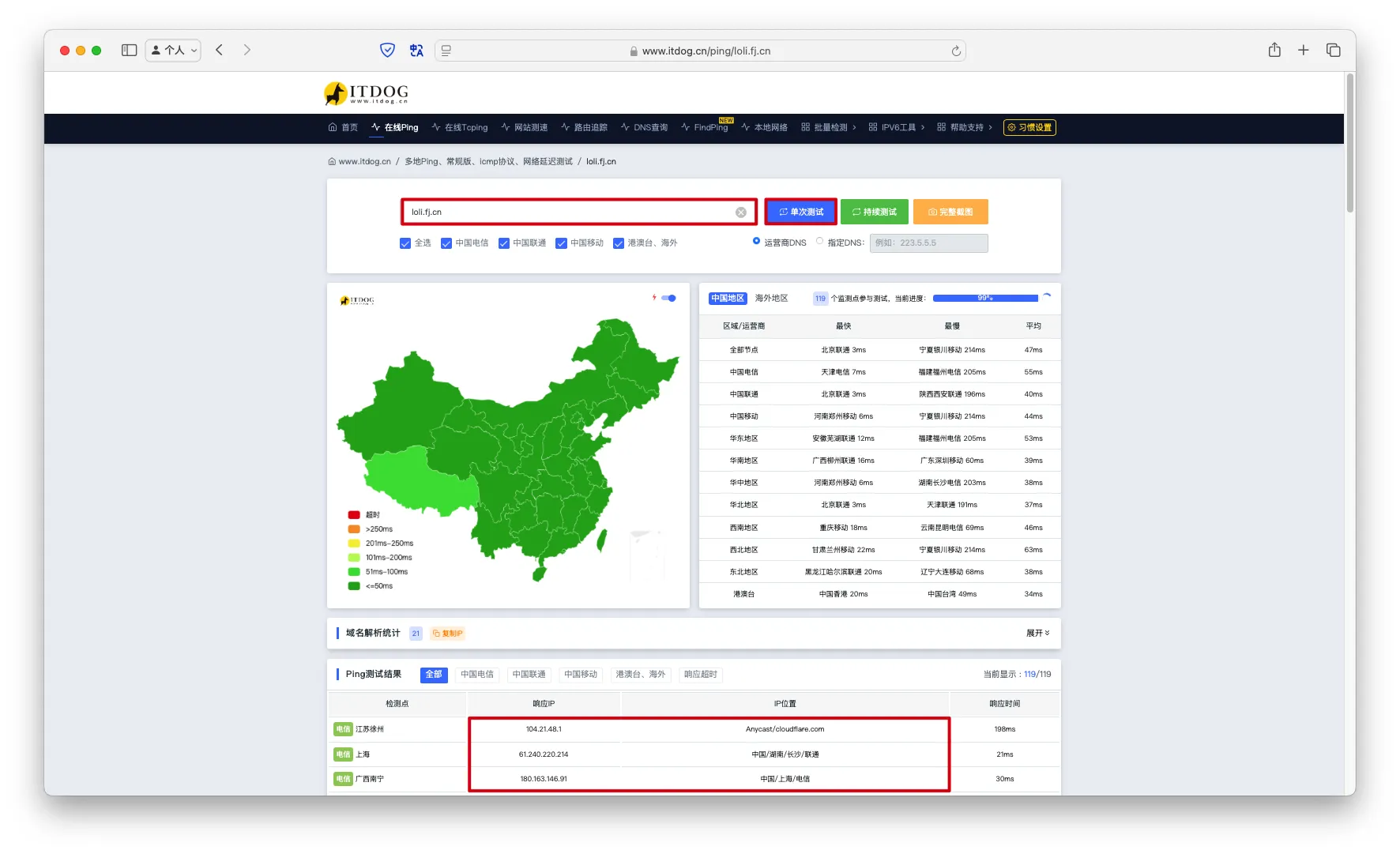Viewport: 1400px width, 854px height.
Task: Select the 指定DNS radio button
Action: (819, 242)
